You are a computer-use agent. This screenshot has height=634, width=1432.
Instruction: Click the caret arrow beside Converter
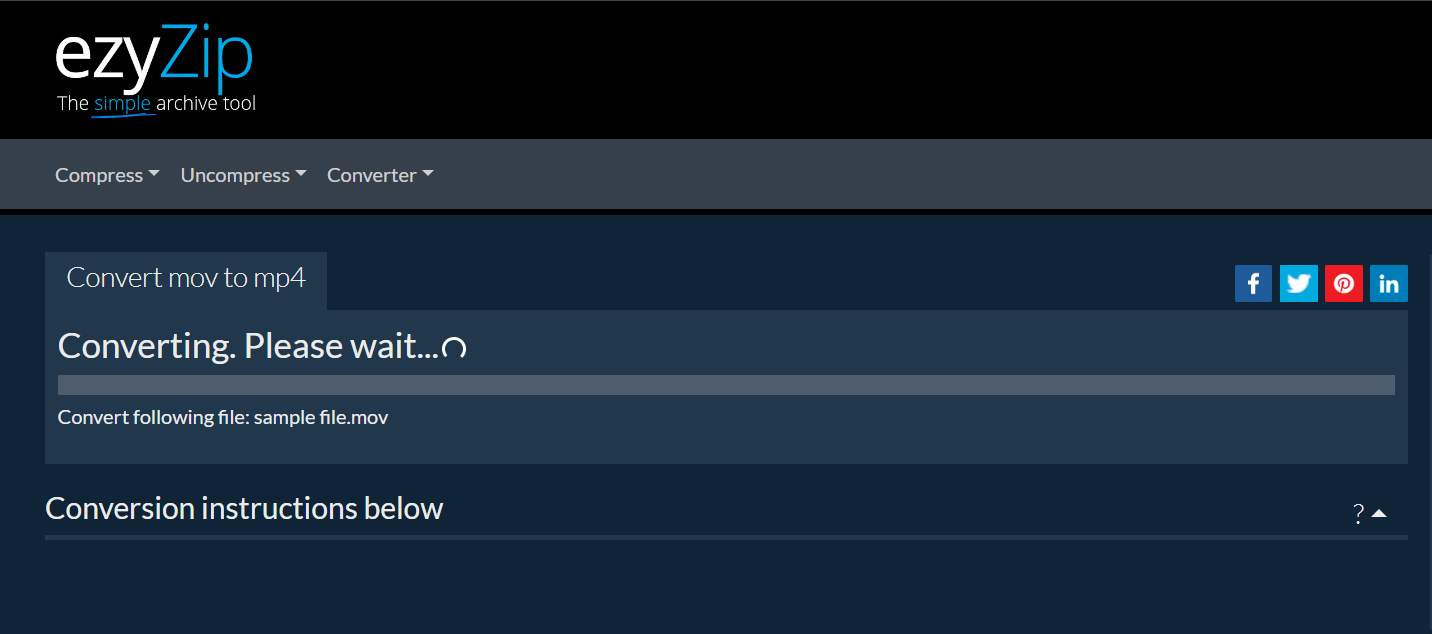[428, 174]
